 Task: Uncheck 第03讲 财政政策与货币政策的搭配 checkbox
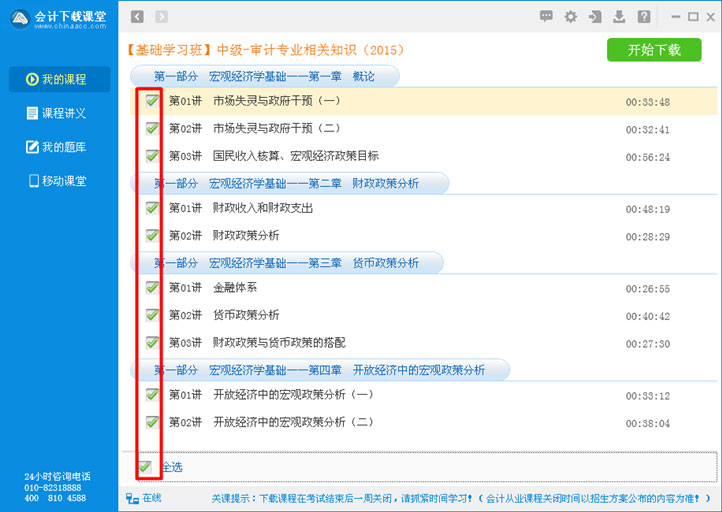[x=152, y=343]
